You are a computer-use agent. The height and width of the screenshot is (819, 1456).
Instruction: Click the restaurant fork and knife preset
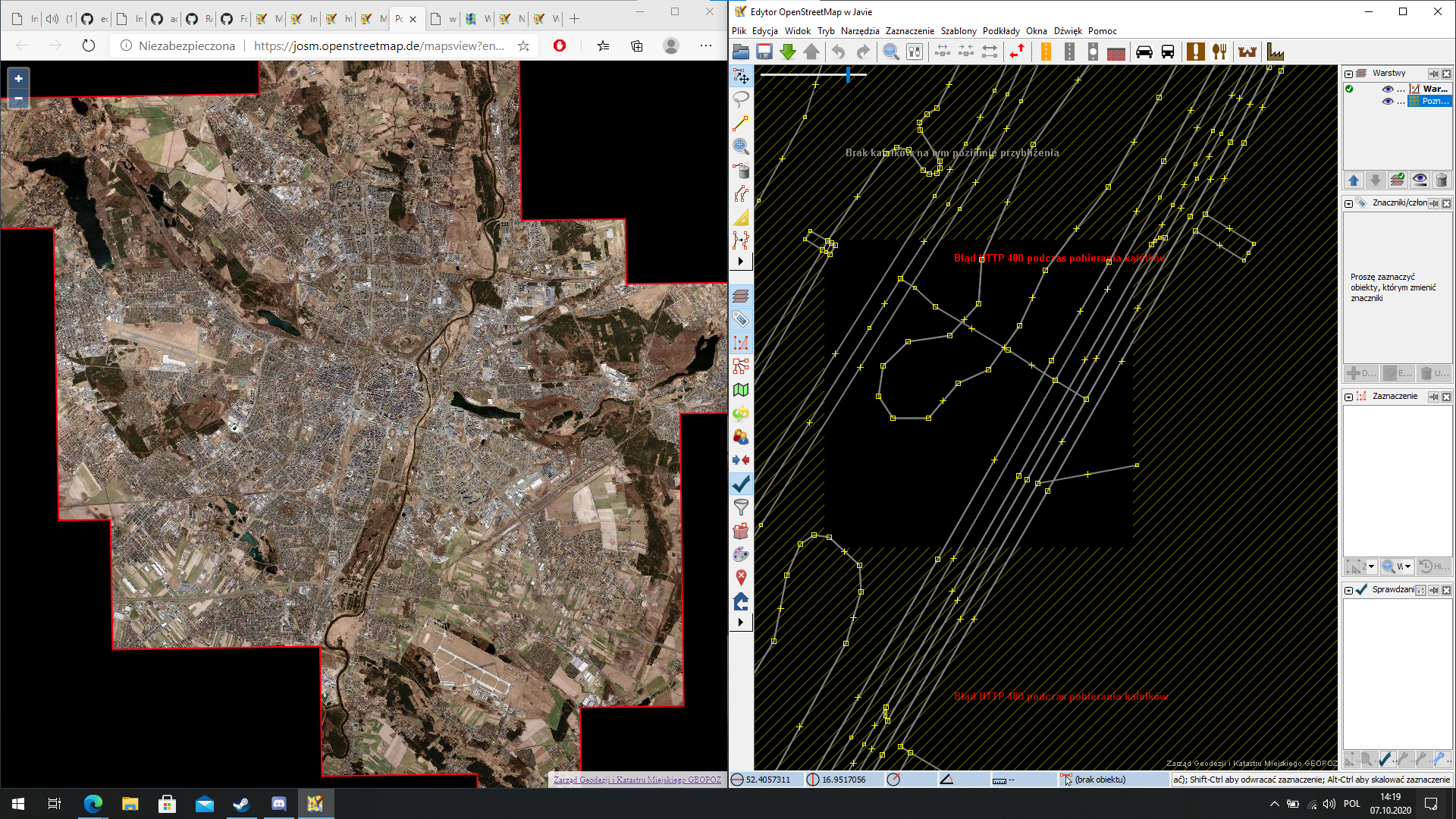coord(1219,52)
